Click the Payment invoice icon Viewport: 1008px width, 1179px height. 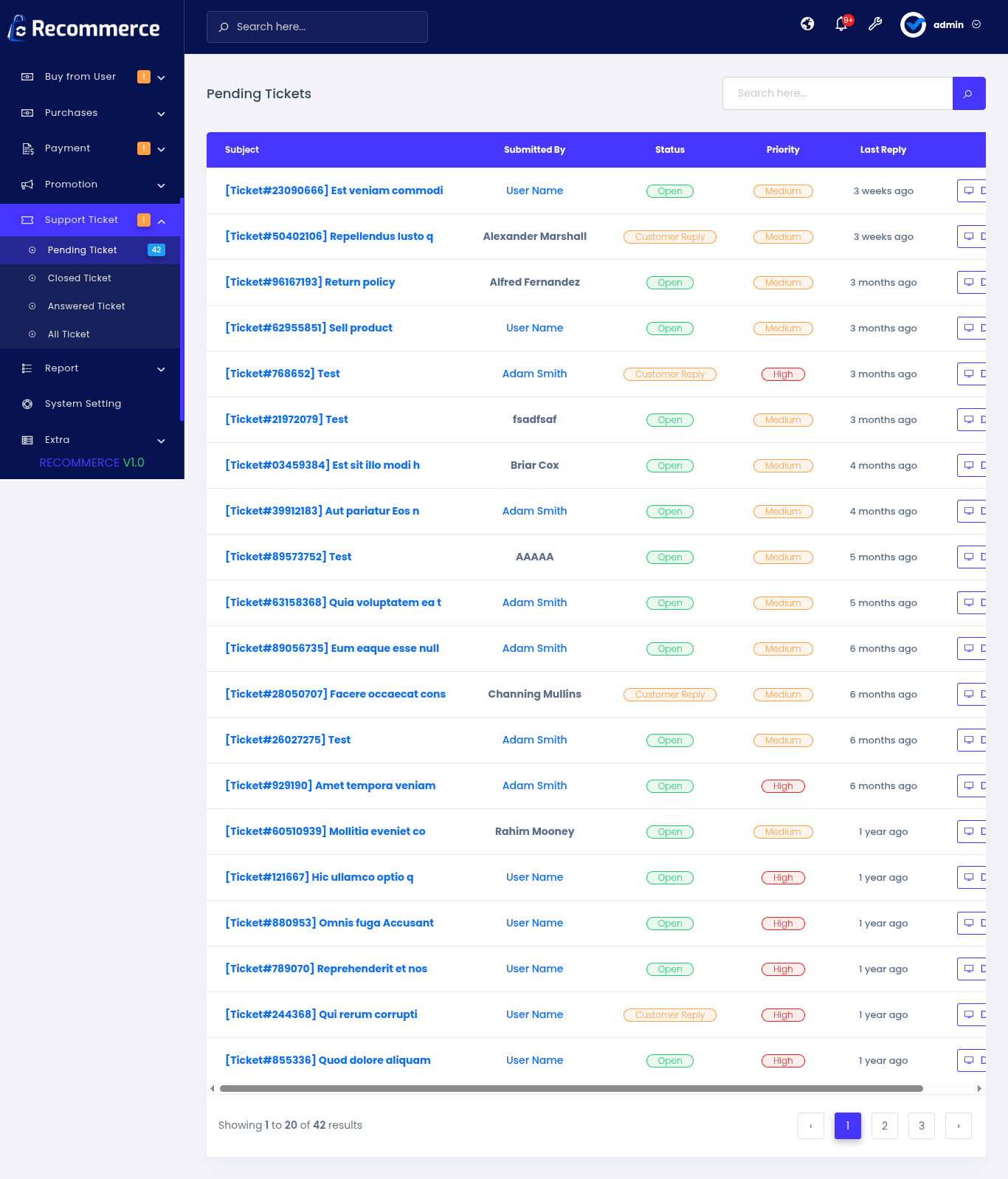point(27,148)
